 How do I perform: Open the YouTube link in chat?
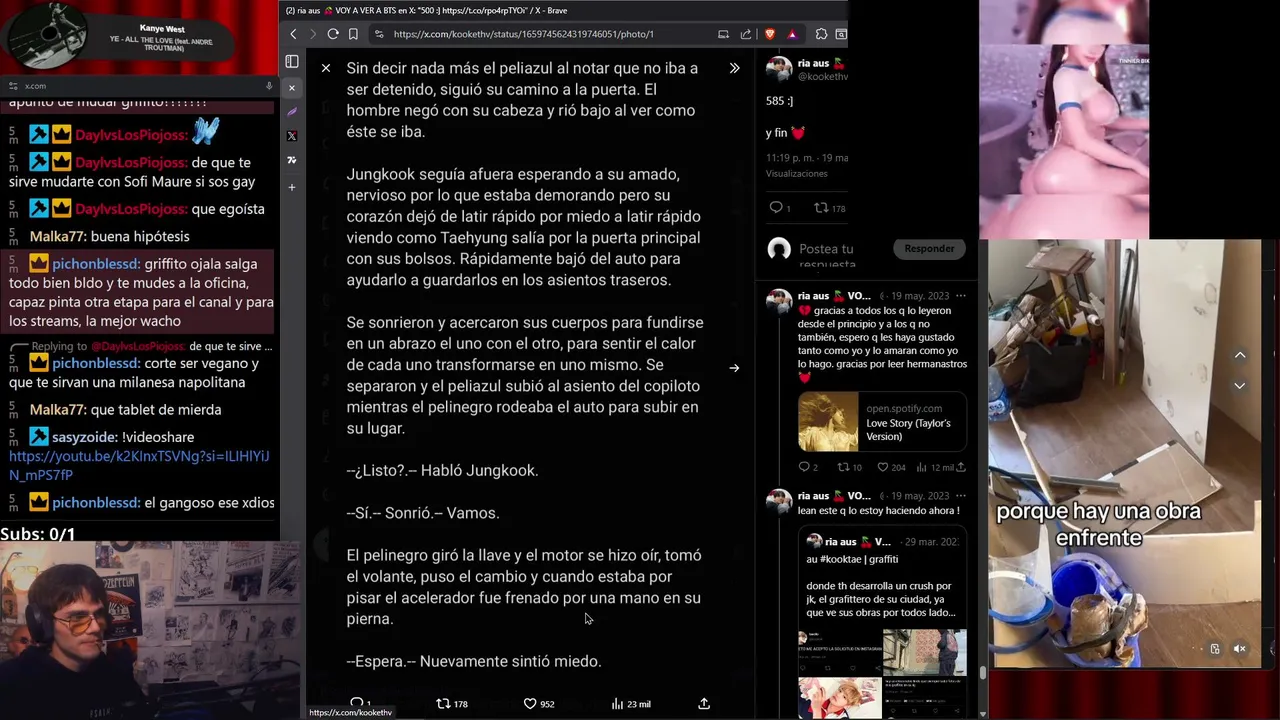click(x=139, y=466)
